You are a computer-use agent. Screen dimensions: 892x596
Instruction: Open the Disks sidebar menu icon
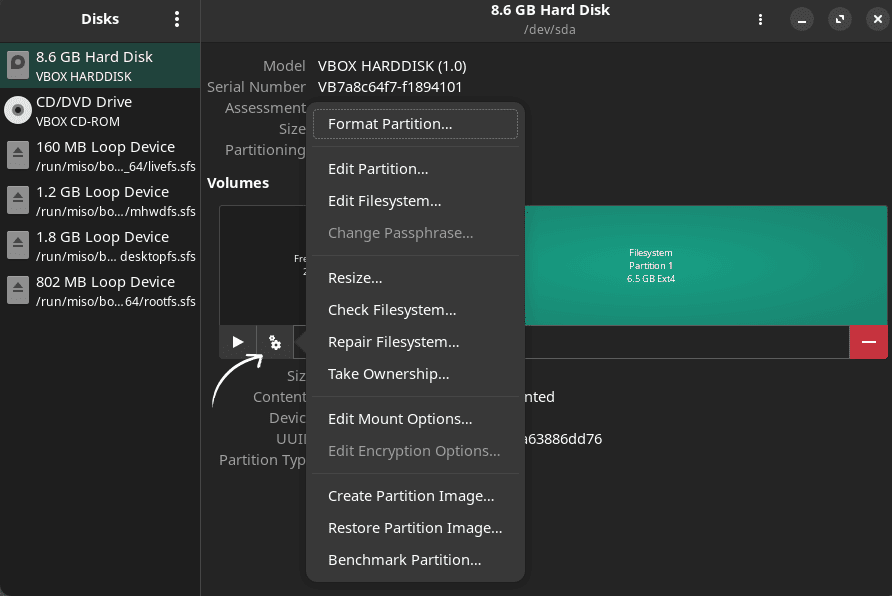178,19
